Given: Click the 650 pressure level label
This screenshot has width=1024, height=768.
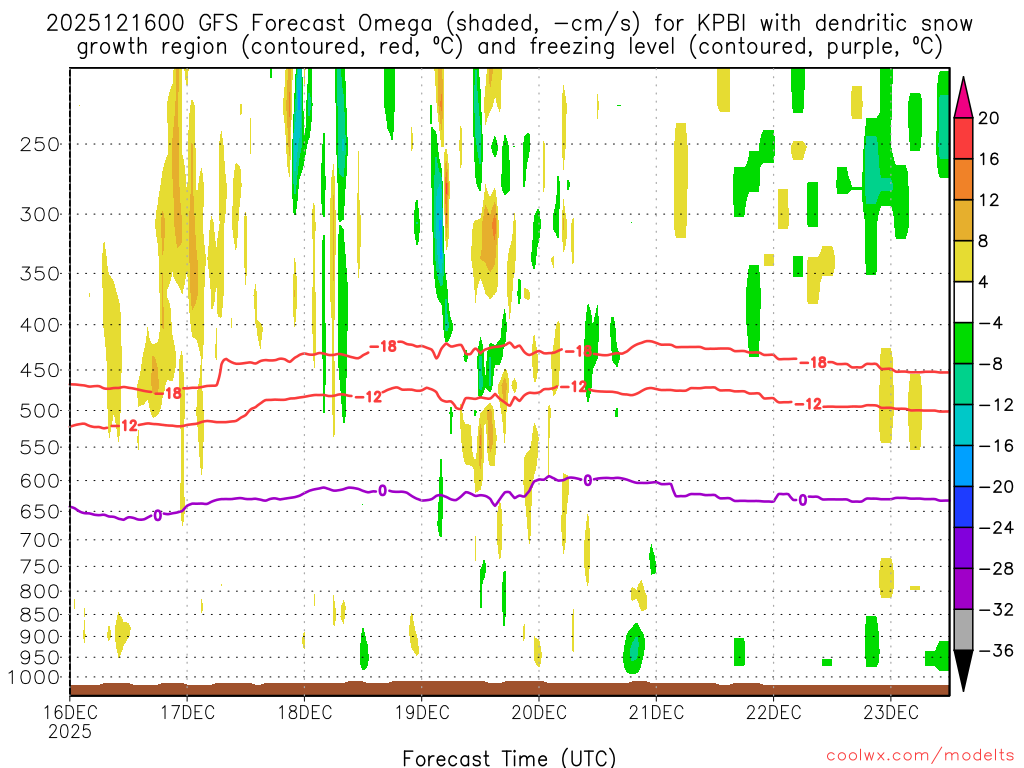Looking at the screenshot, I should click(x=40, y=512).
